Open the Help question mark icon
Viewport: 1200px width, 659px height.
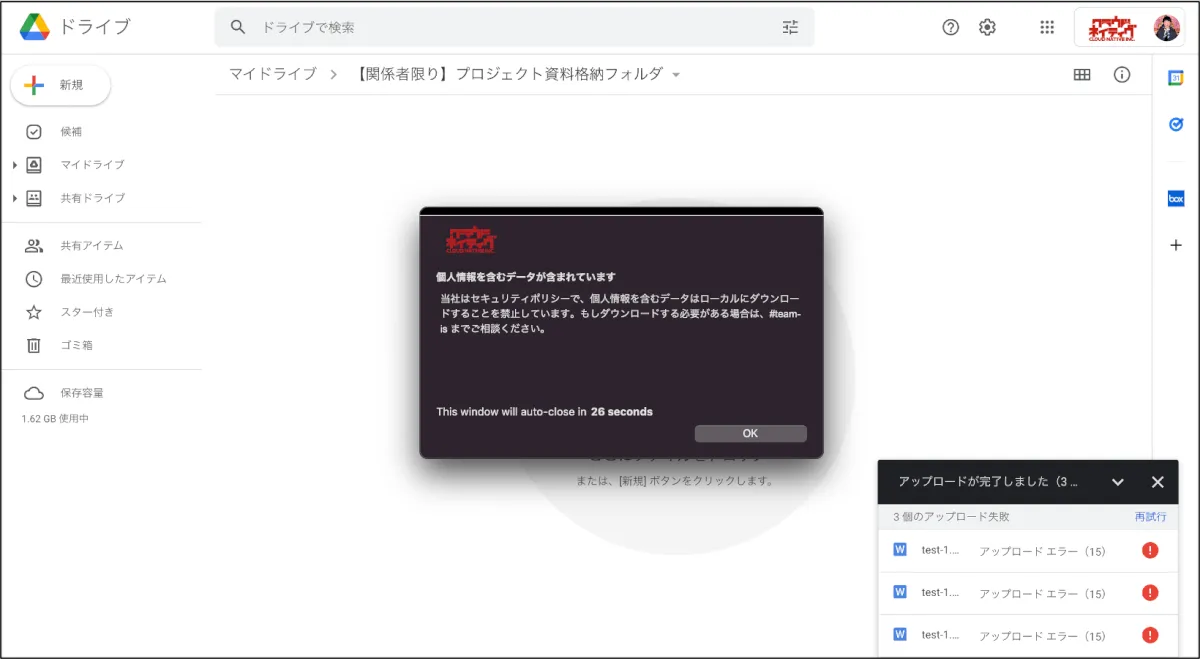coord(950,28)
